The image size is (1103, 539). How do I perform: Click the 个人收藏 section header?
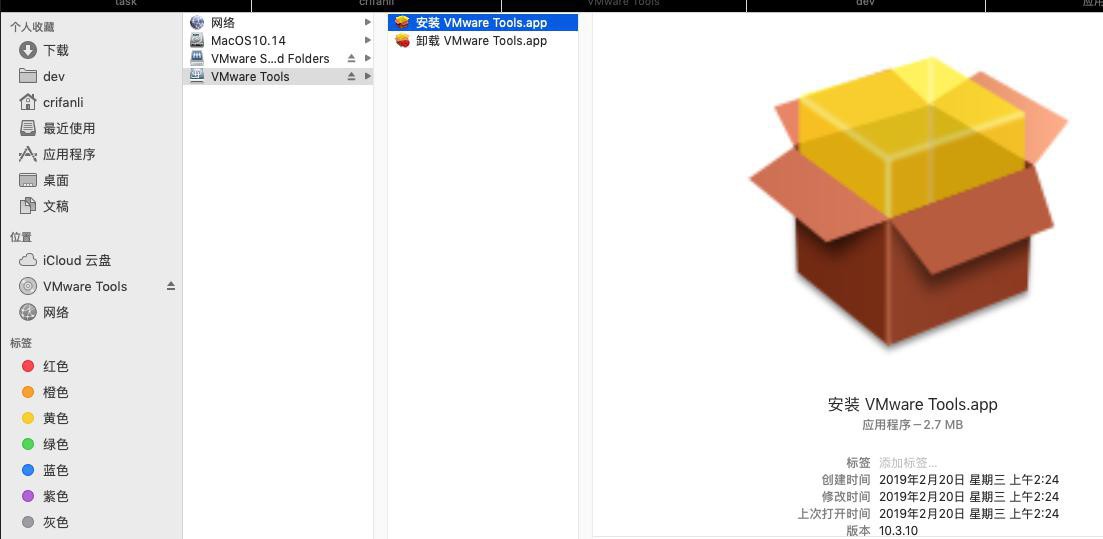tap(32, 27)
